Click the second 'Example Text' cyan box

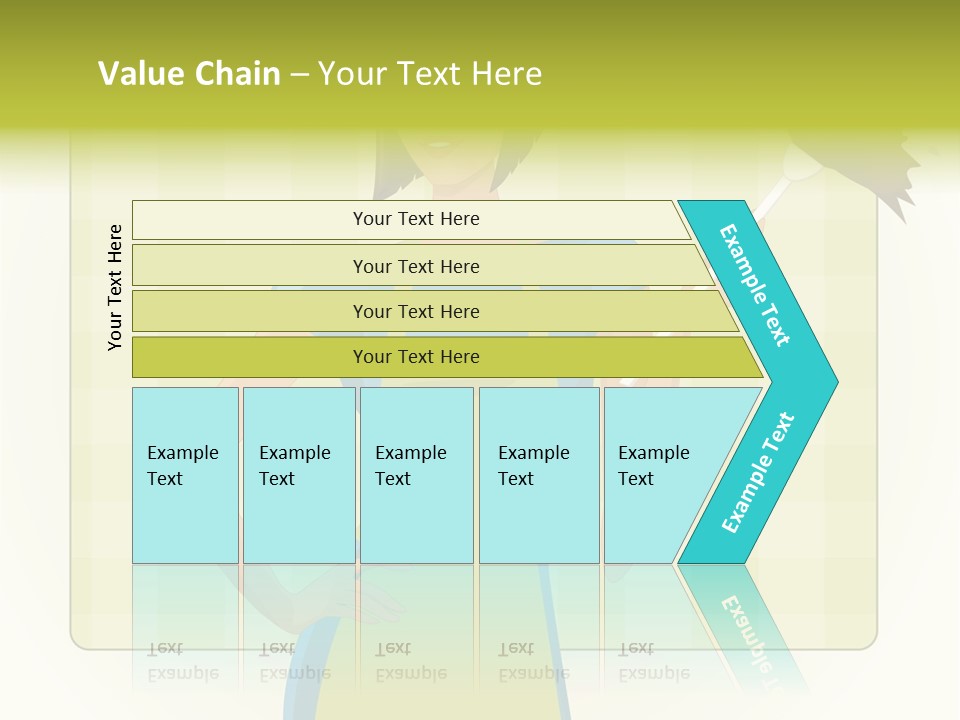(x=299, y=475)
